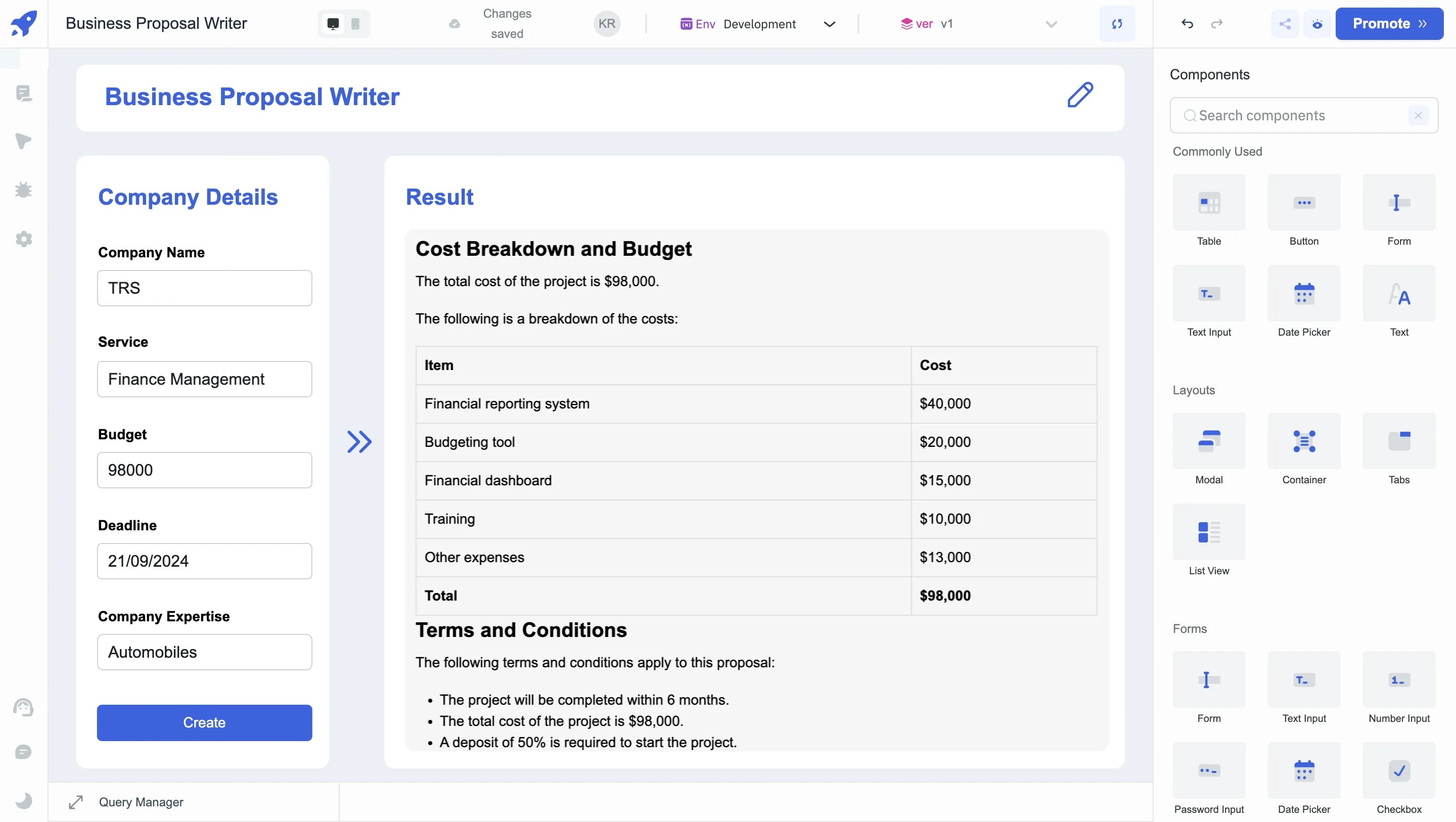The height and width of the screenshot is (822, 1456).
Task: Click the undo arrow in the top toolbar
Action: 1187,24
